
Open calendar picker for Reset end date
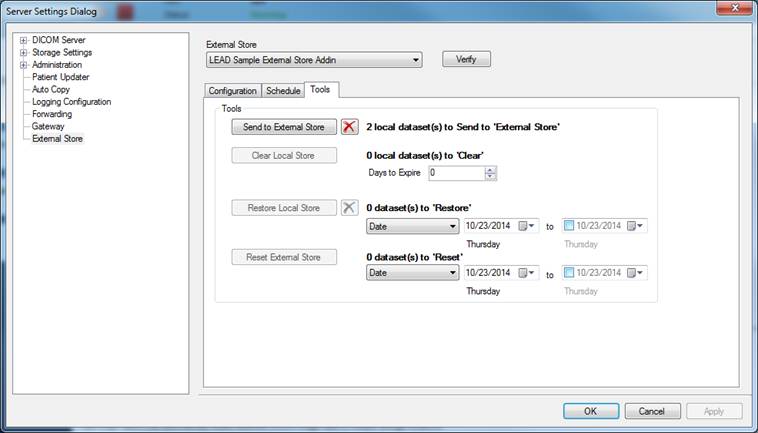pyautogui.click(x=634, y=273)
